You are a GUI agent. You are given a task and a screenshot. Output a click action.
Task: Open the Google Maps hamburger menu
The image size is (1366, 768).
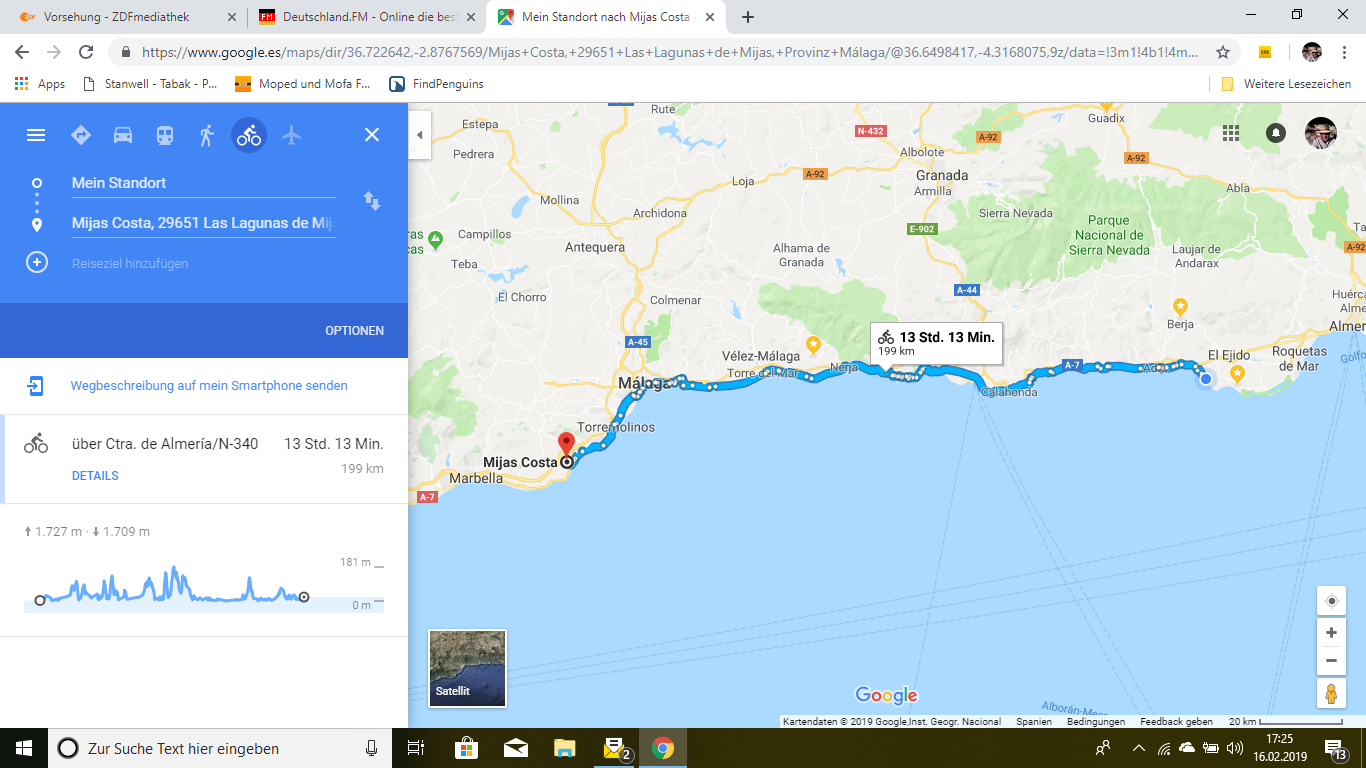[x=36, y=135]
